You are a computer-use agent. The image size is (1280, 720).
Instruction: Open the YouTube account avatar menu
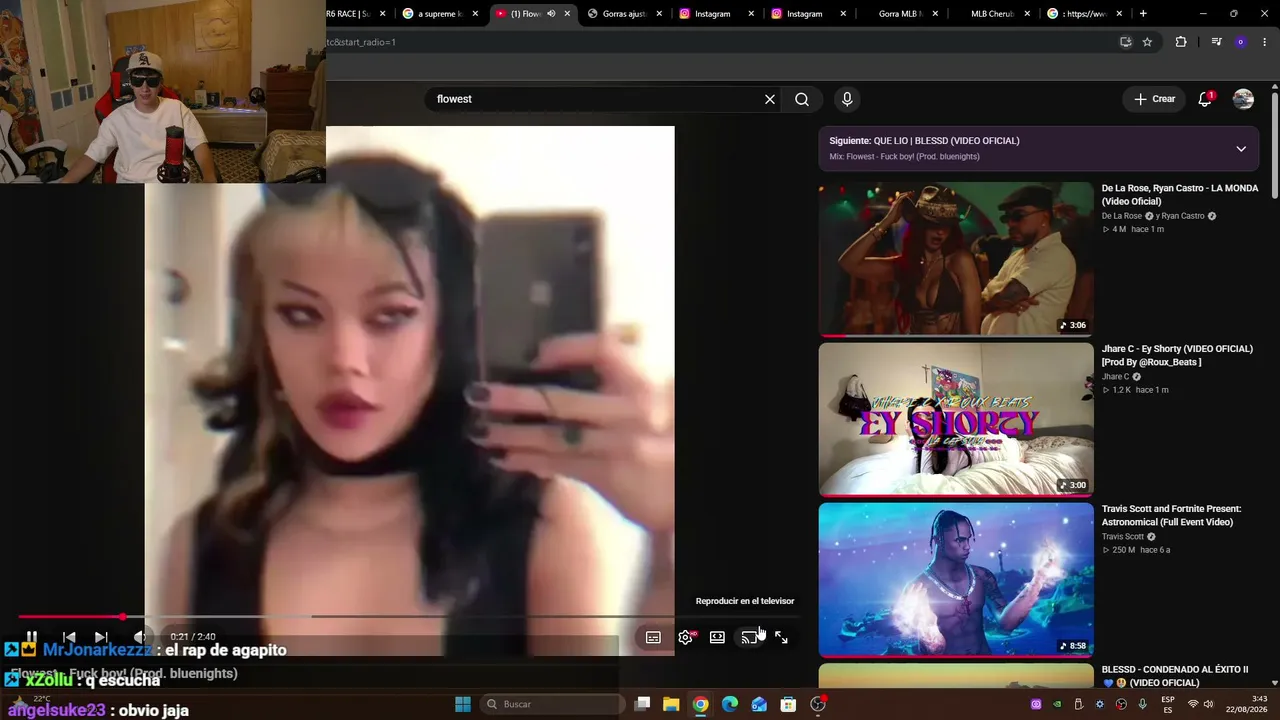point(1243,99)
